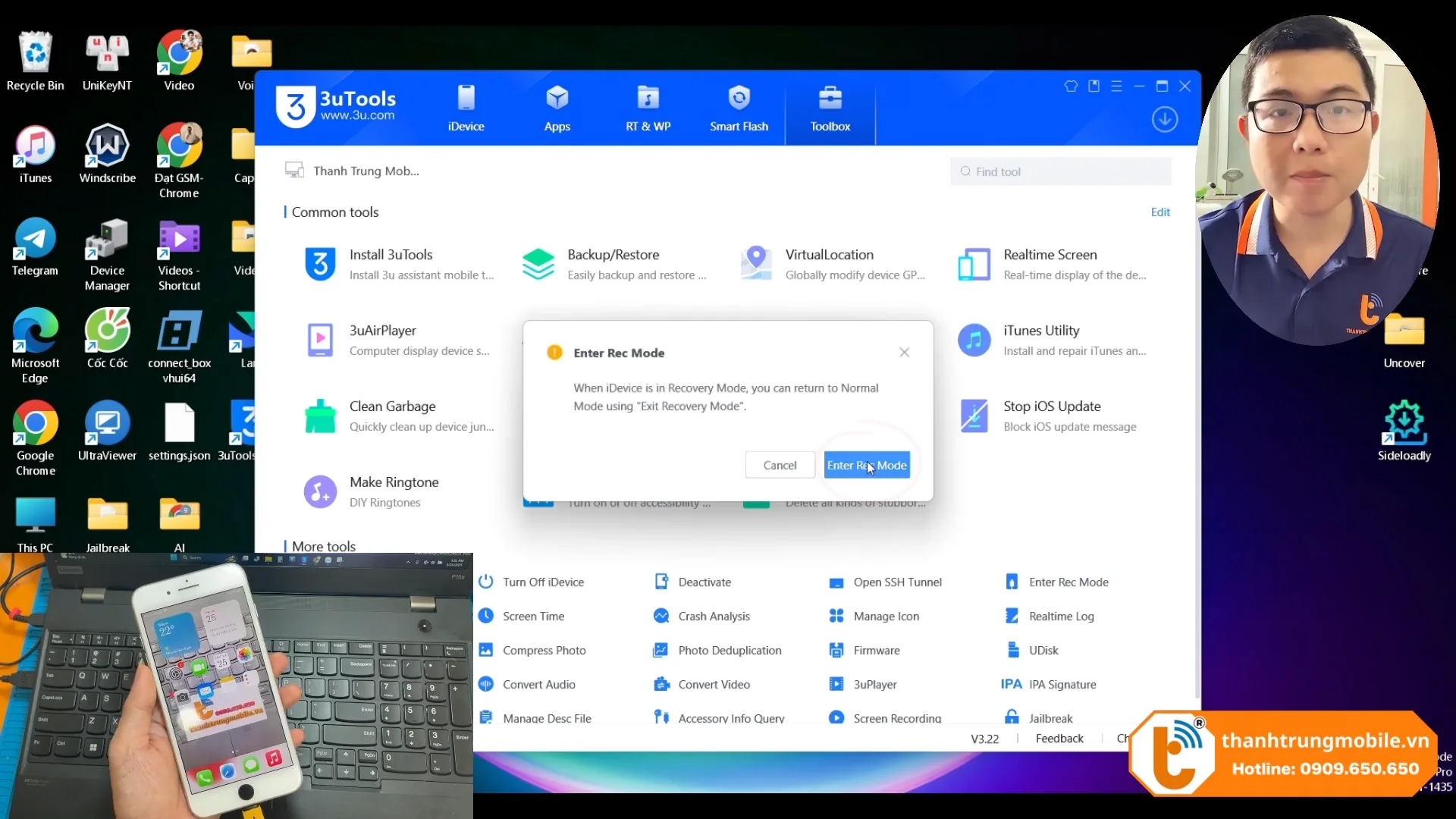Click the Enter Rec Mode confirm button
1456x819 pixels.
[866, 465]
